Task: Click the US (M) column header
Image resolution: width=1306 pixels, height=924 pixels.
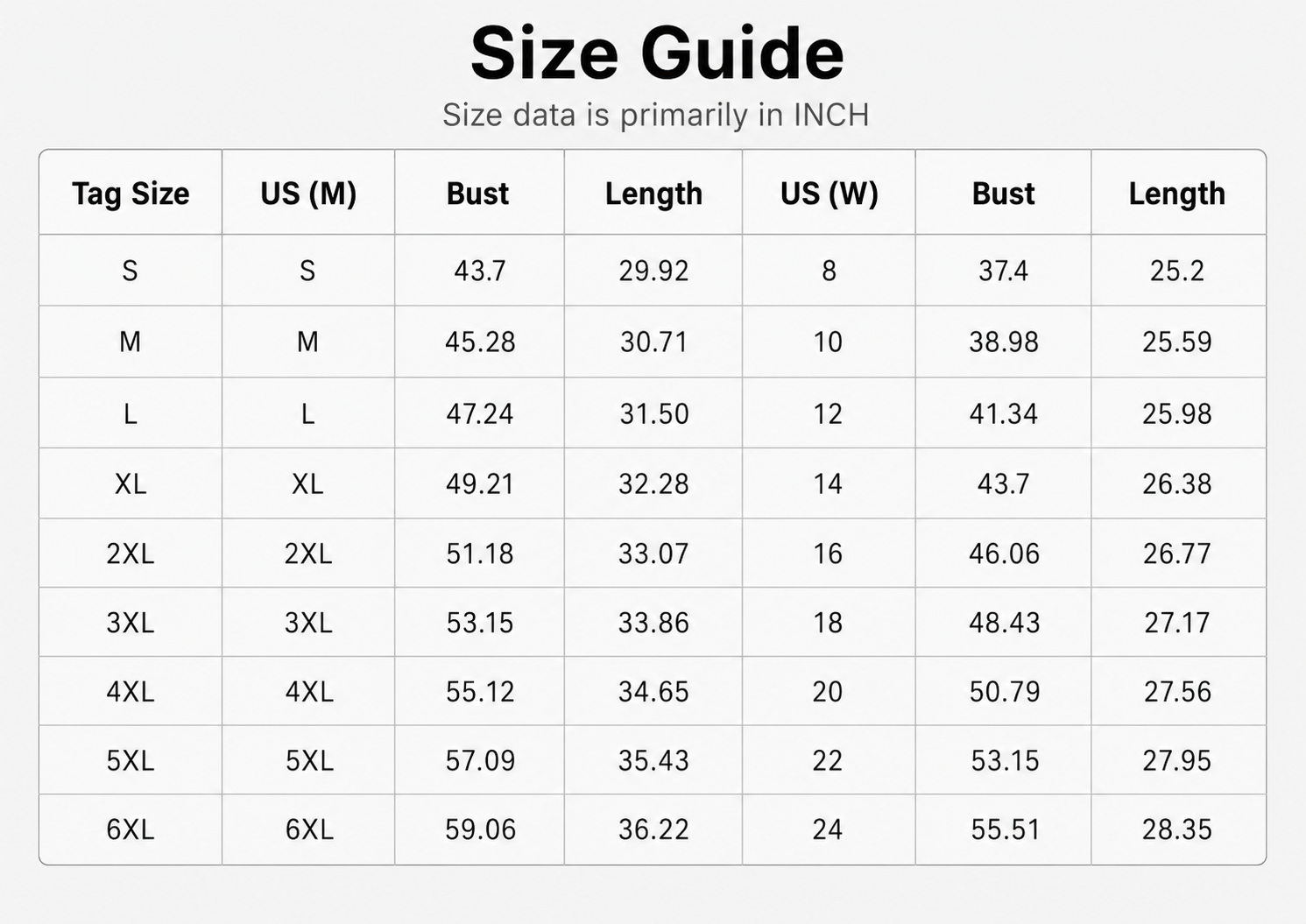Action: 308,194
